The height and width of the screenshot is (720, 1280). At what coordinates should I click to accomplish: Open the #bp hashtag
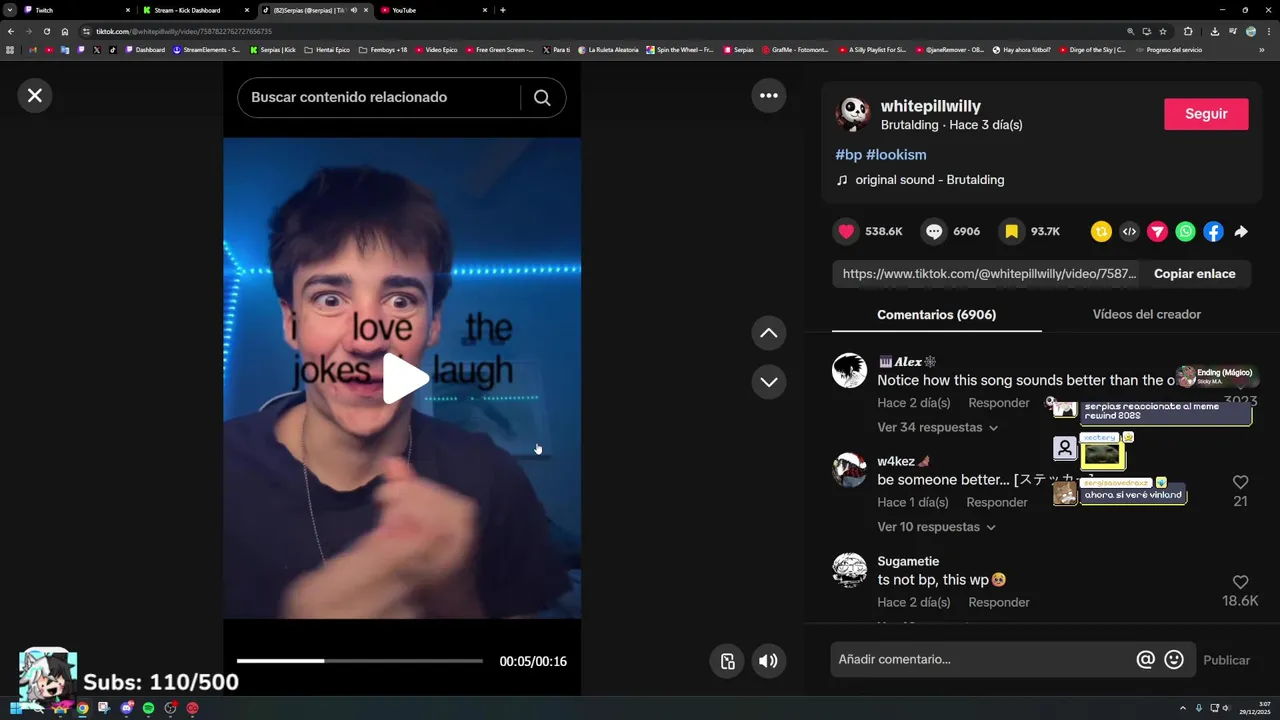pos(848,154)
